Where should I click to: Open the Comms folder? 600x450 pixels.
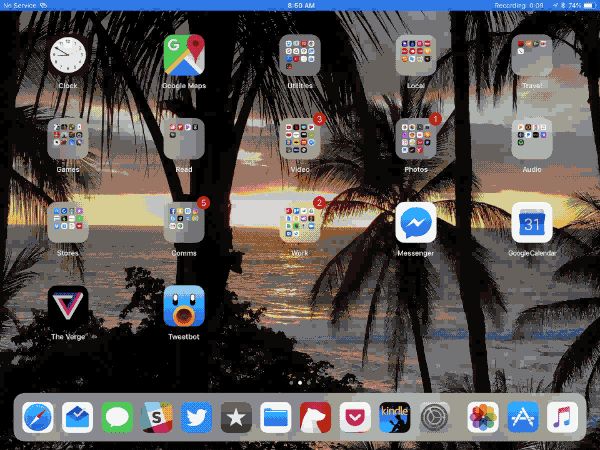point(184,222)
